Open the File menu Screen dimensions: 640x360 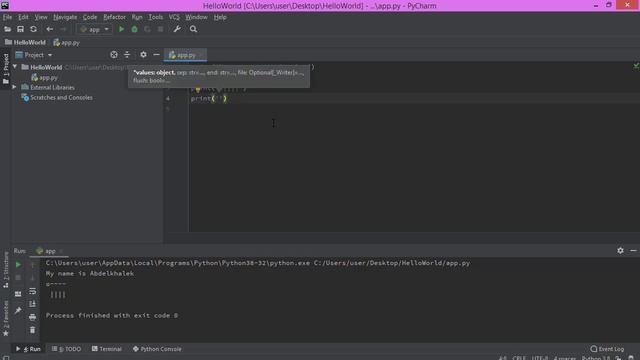pyautogui.click(x=7, y=17)
